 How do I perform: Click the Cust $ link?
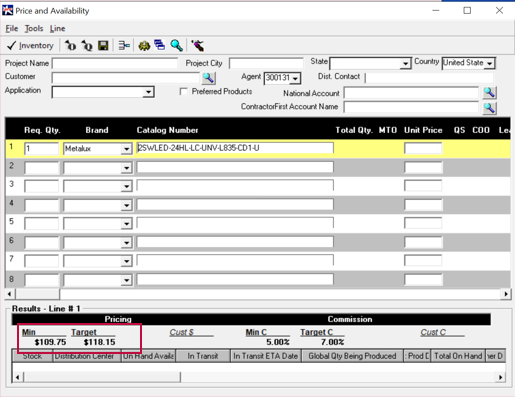[182, 332]
